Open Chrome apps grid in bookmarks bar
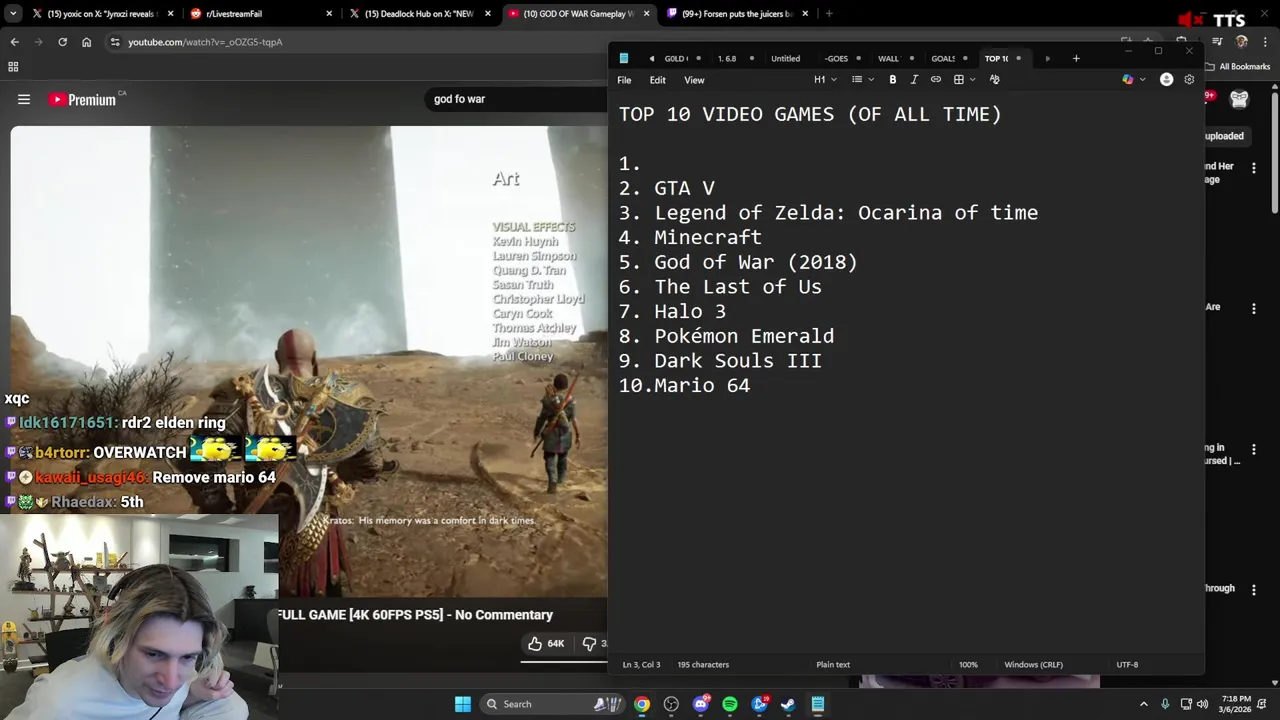This screenshot has height=720, width=1280. [x=13, y=67]
